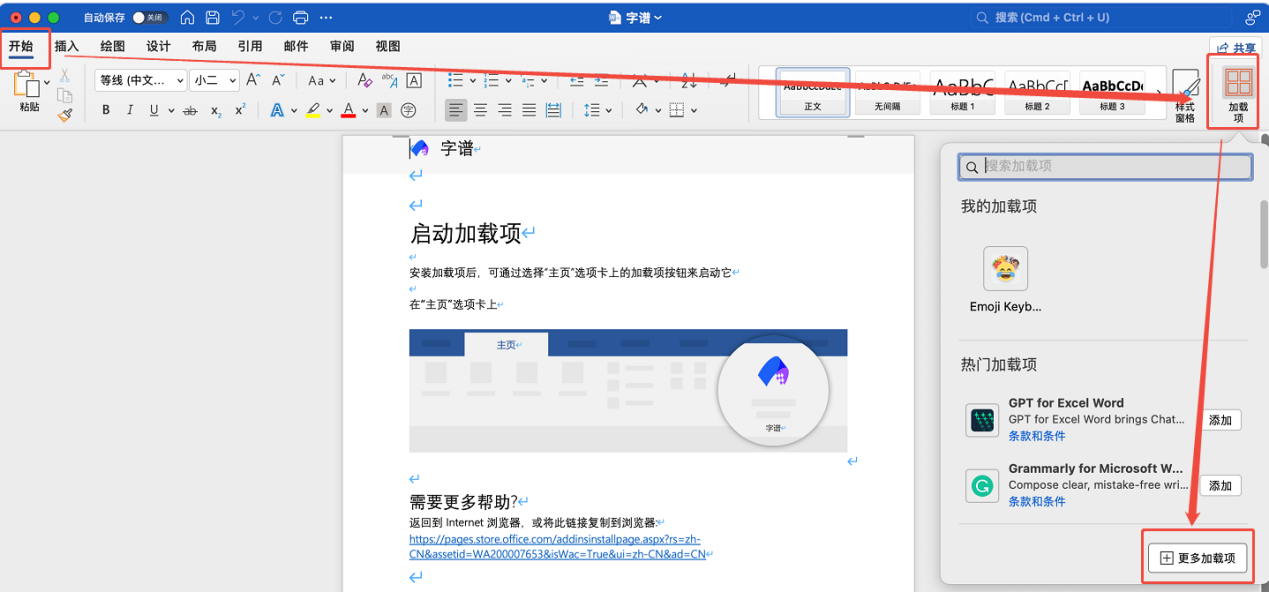Screen dimensions: 1269x592
Task: Toggle italic formatting
Action: 129,110
